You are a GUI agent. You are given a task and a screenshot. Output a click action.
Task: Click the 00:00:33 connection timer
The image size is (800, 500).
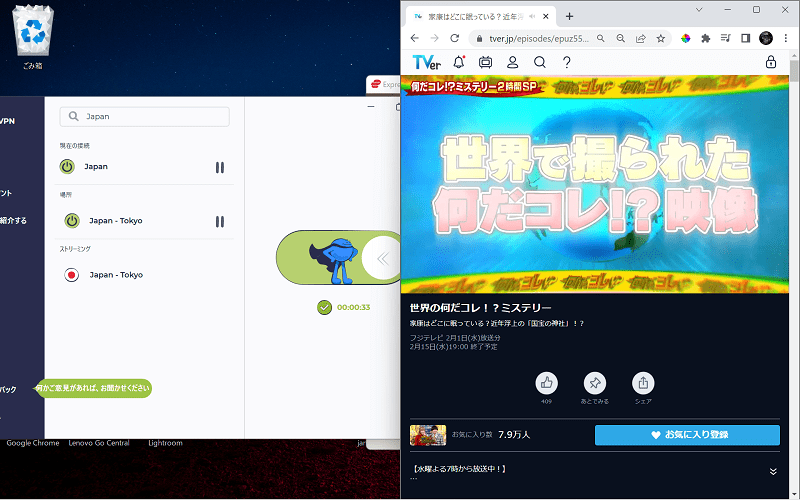tap(354, 307)
